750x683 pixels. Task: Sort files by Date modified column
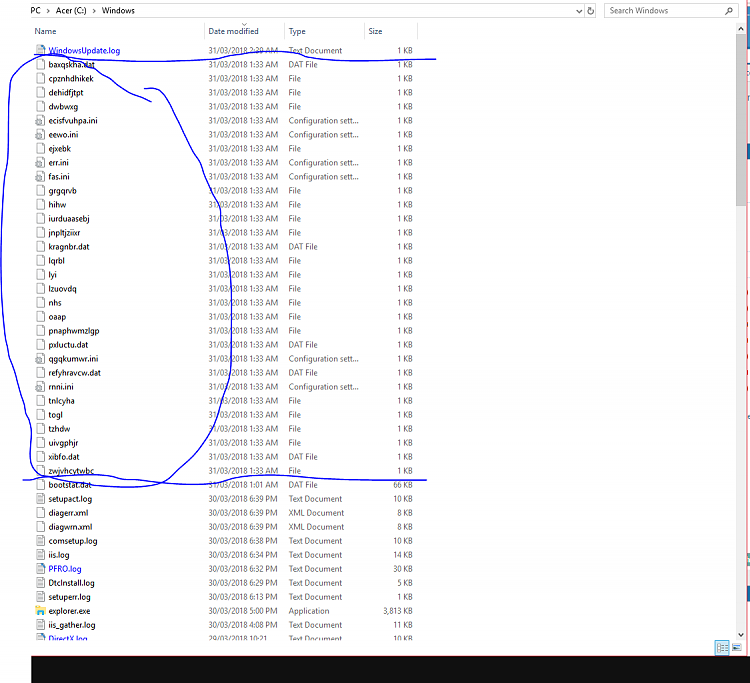233,31
